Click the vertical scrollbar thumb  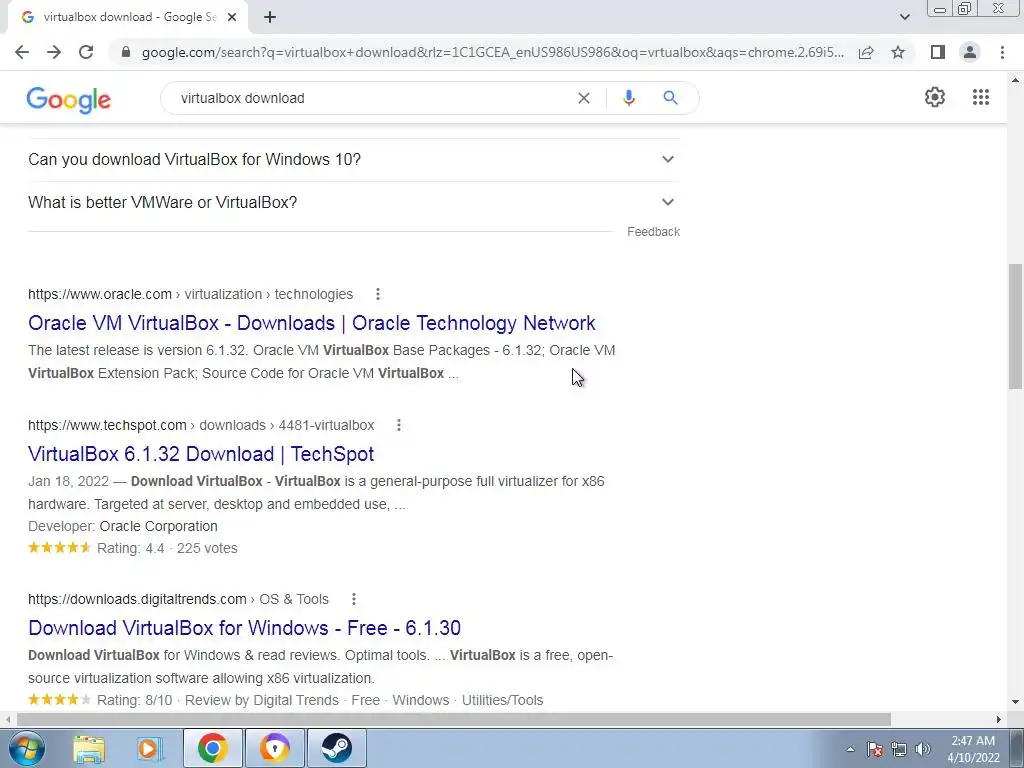(x=1015, y=327)
